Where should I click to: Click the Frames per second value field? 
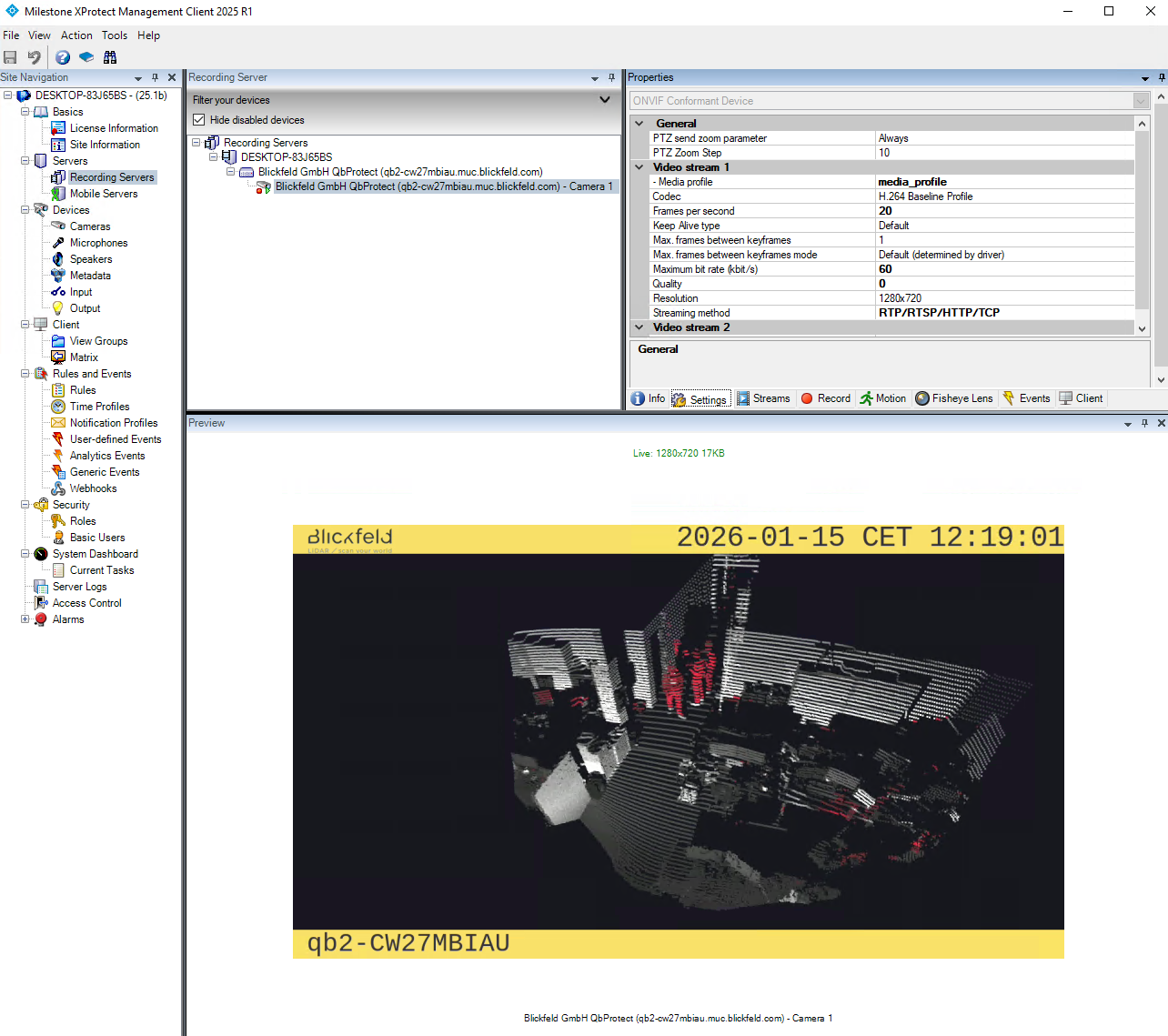click(1004, 211)
